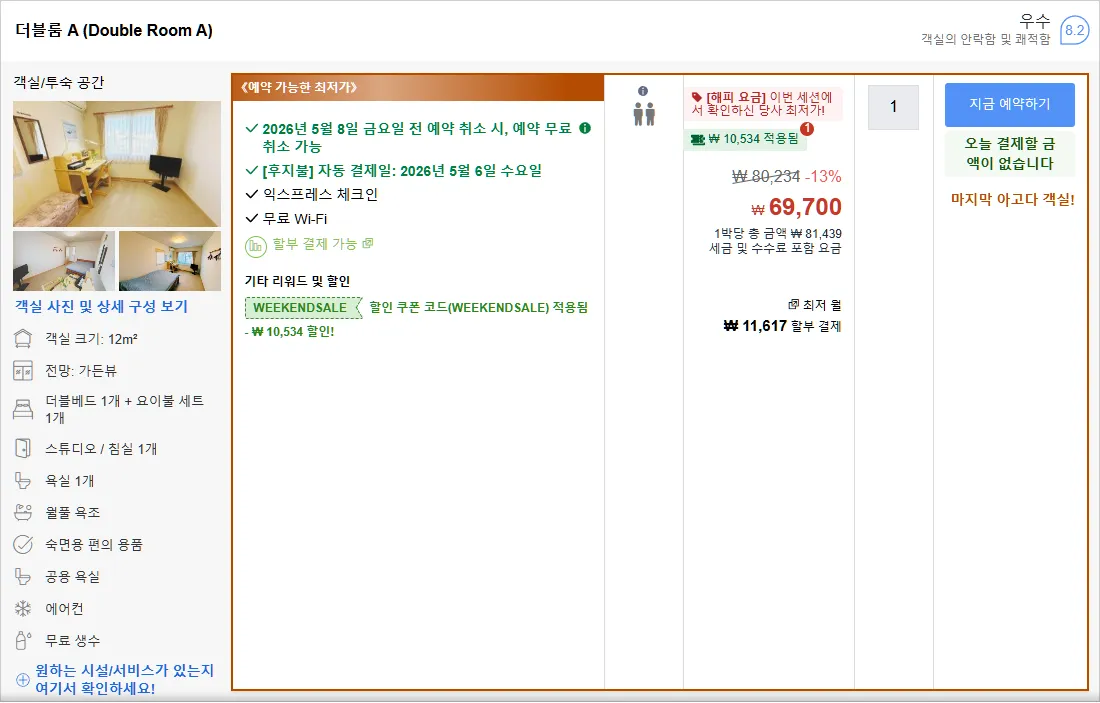Viewport: 1100px width, 703px height.
Task: Click the 8.2 review score badge
Action: [x=1074, y=30]
